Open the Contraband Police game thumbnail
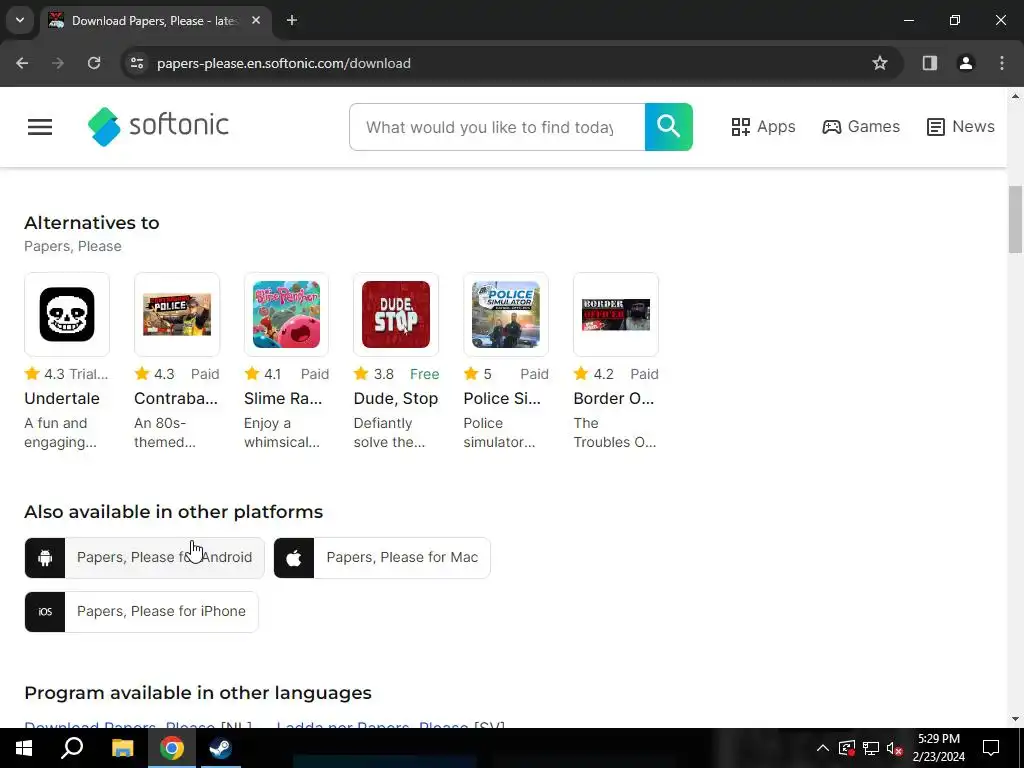1024x768 pixels. [177, 314]
